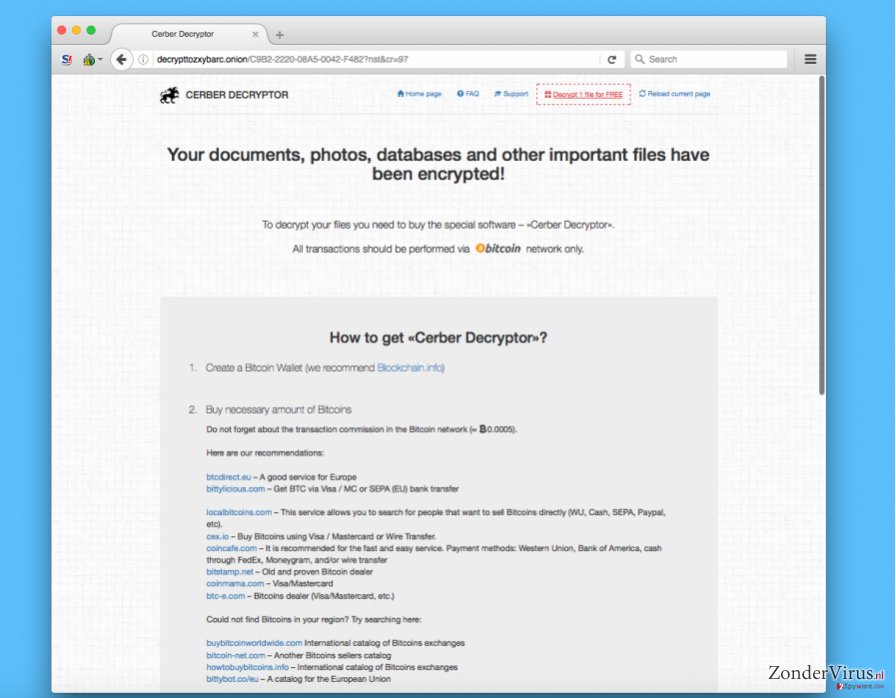Open the localbitcoins.com link

(x=239, y=512)
